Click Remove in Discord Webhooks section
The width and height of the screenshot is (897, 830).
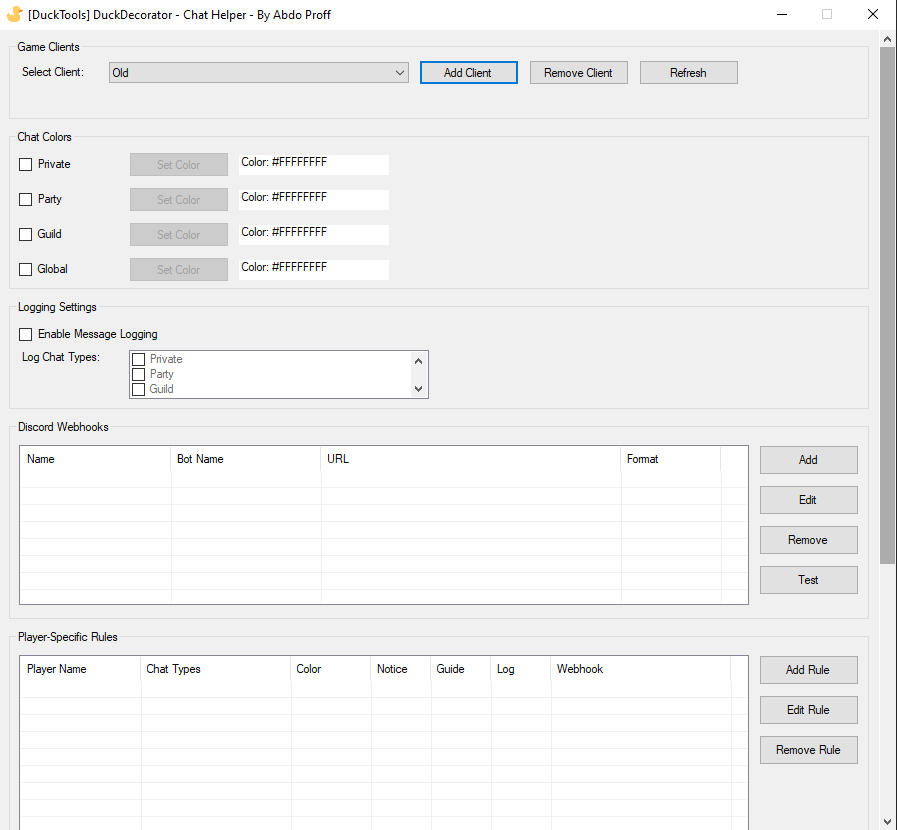click(808, 539)
